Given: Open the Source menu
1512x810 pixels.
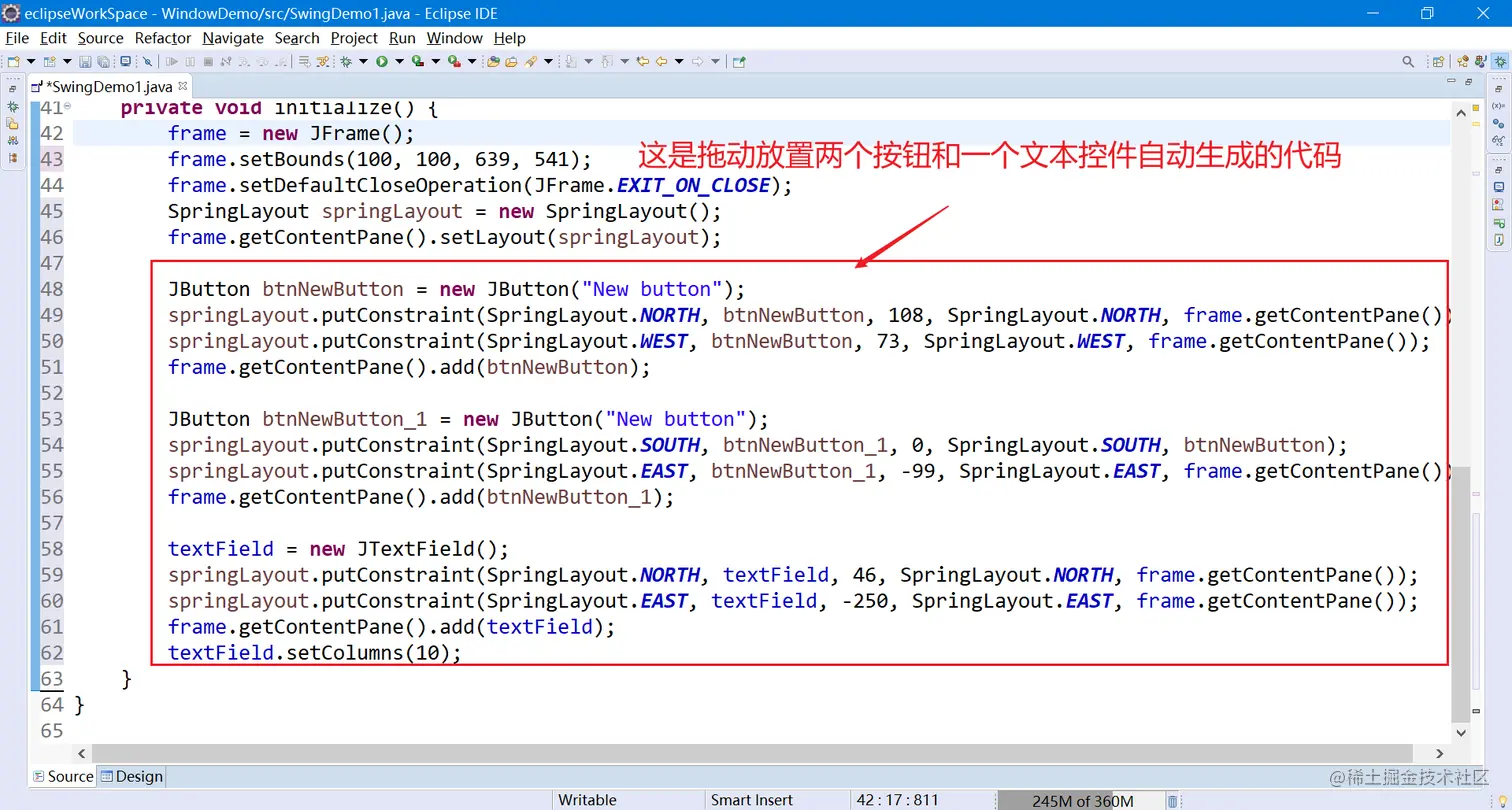Looking at the screenshot, I should (x=101, y=38).
